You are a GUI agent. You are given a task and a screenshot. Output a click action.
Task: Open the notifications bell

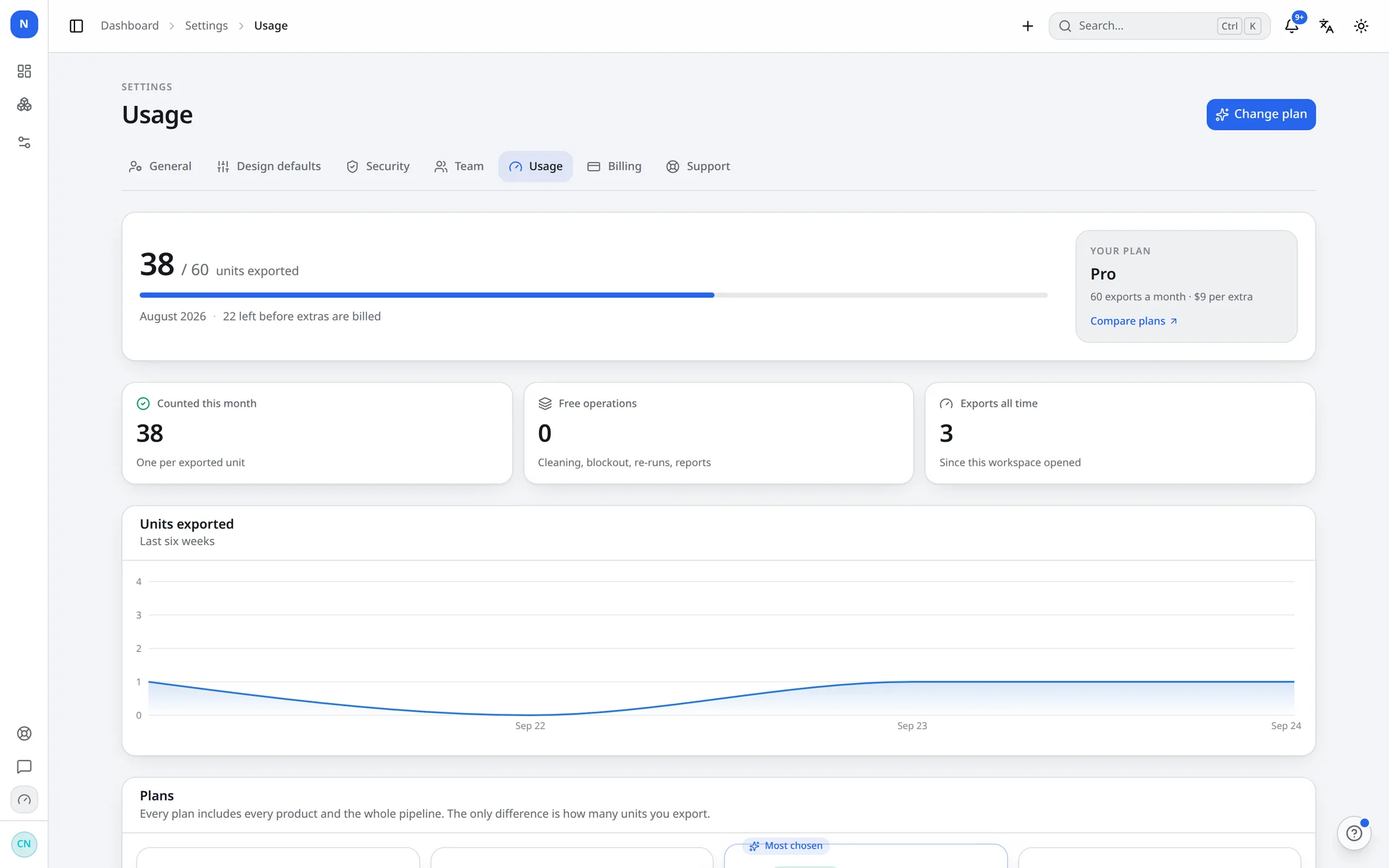[1292, 26]
